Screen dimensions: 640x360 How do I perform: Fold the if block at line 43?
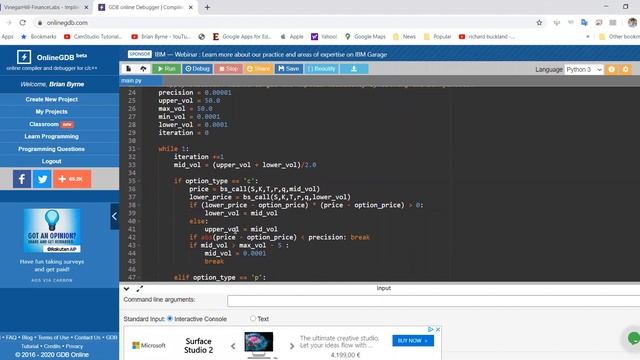click(x=139, y=245)
